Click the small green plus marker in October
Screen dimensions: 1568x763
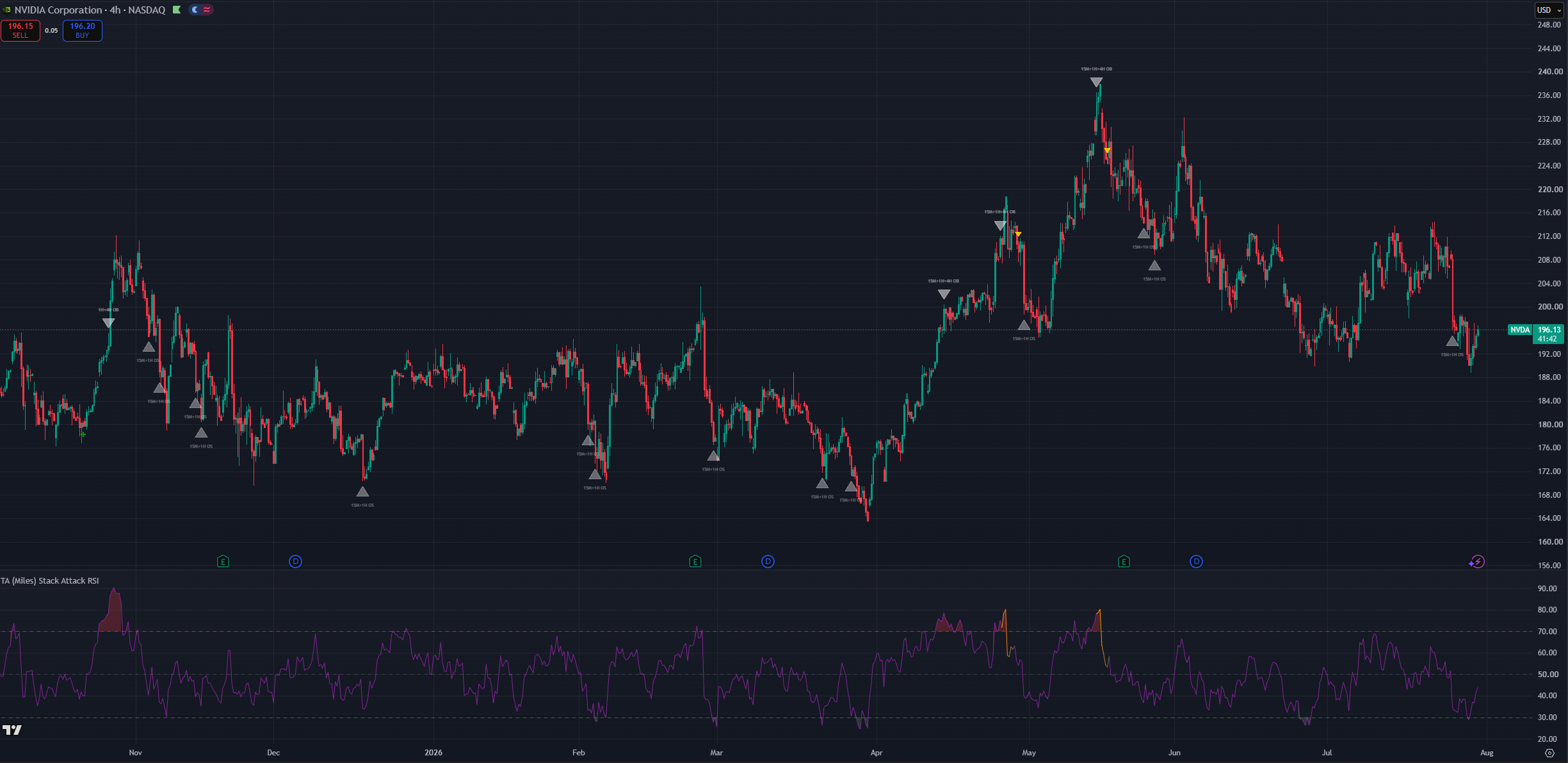tap(83, 434)
